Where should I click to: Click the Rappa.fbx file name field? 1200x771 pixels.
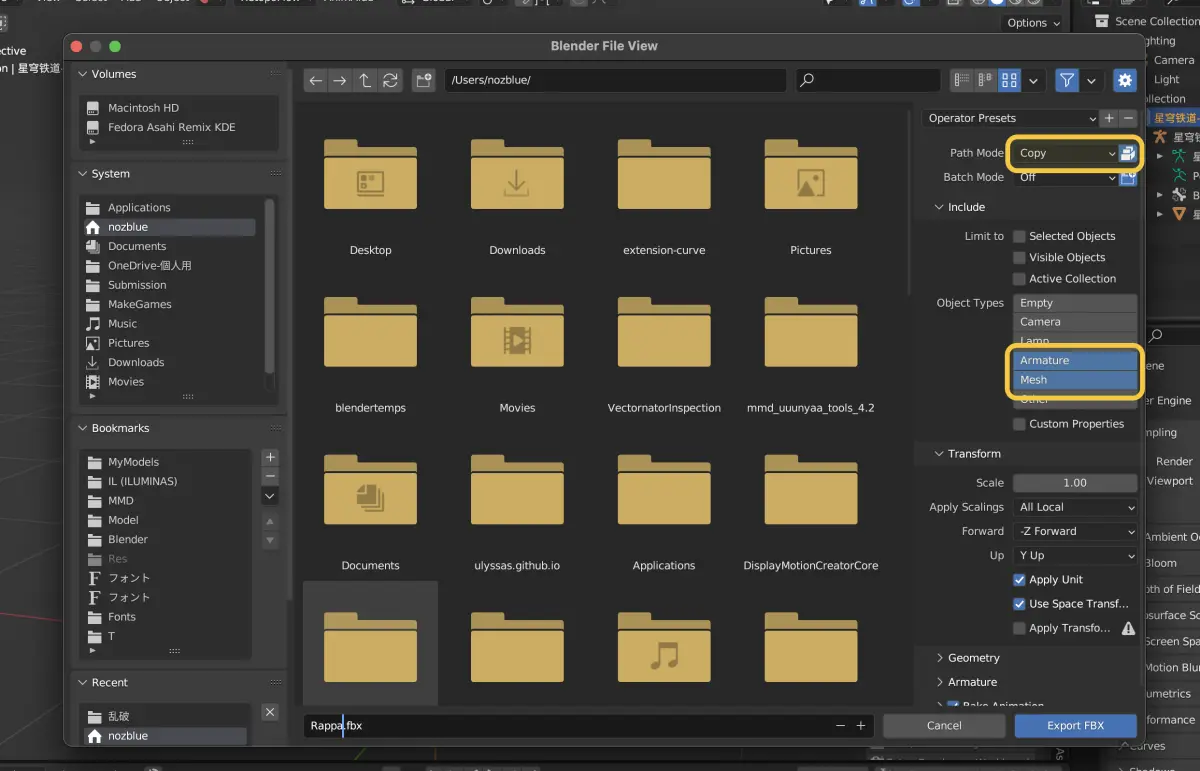pyautogui.click(x=566, y=726)
